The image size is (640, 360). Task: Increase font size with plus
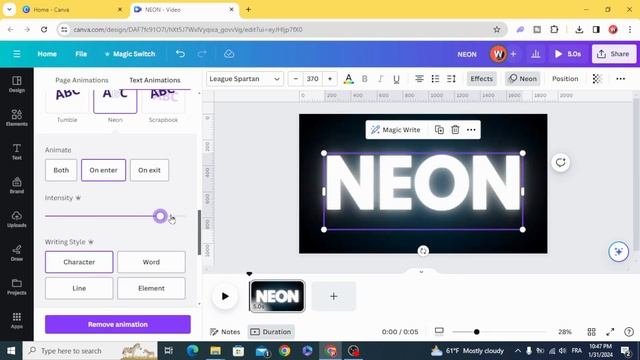pos(330,79)
